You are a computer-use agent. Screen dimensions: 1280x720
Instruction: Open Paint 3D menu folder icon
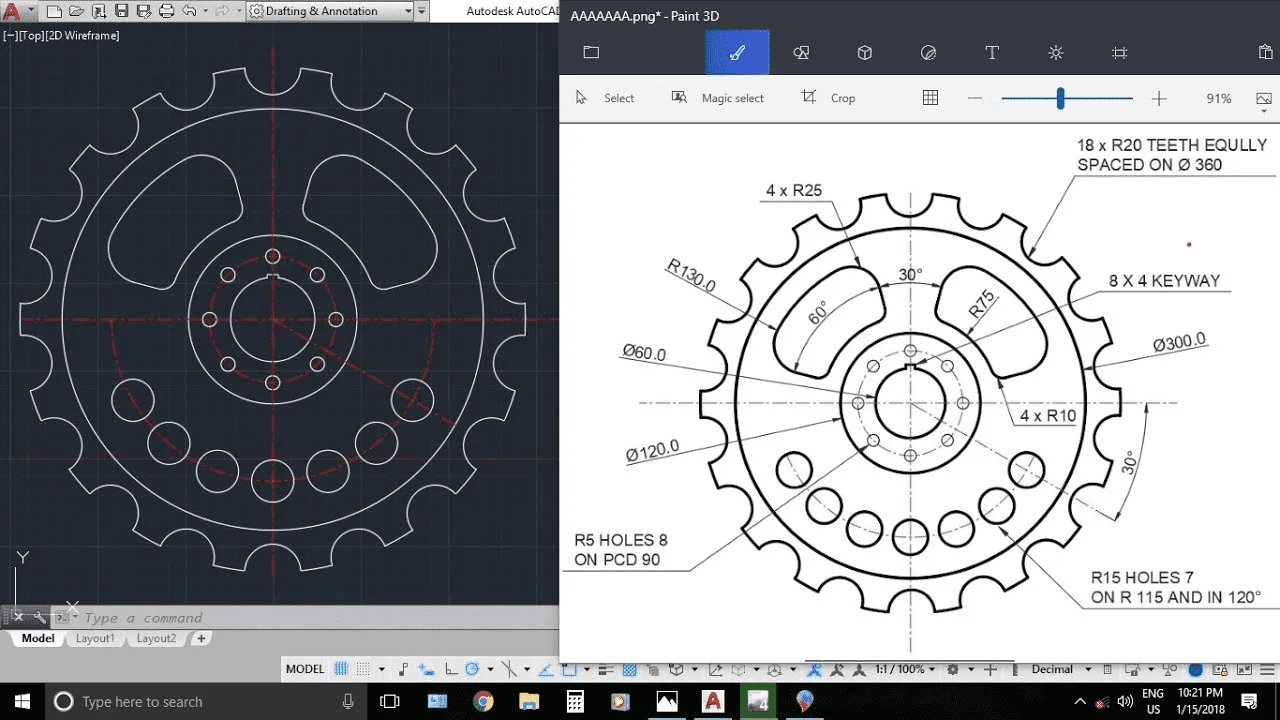point(591,53)
